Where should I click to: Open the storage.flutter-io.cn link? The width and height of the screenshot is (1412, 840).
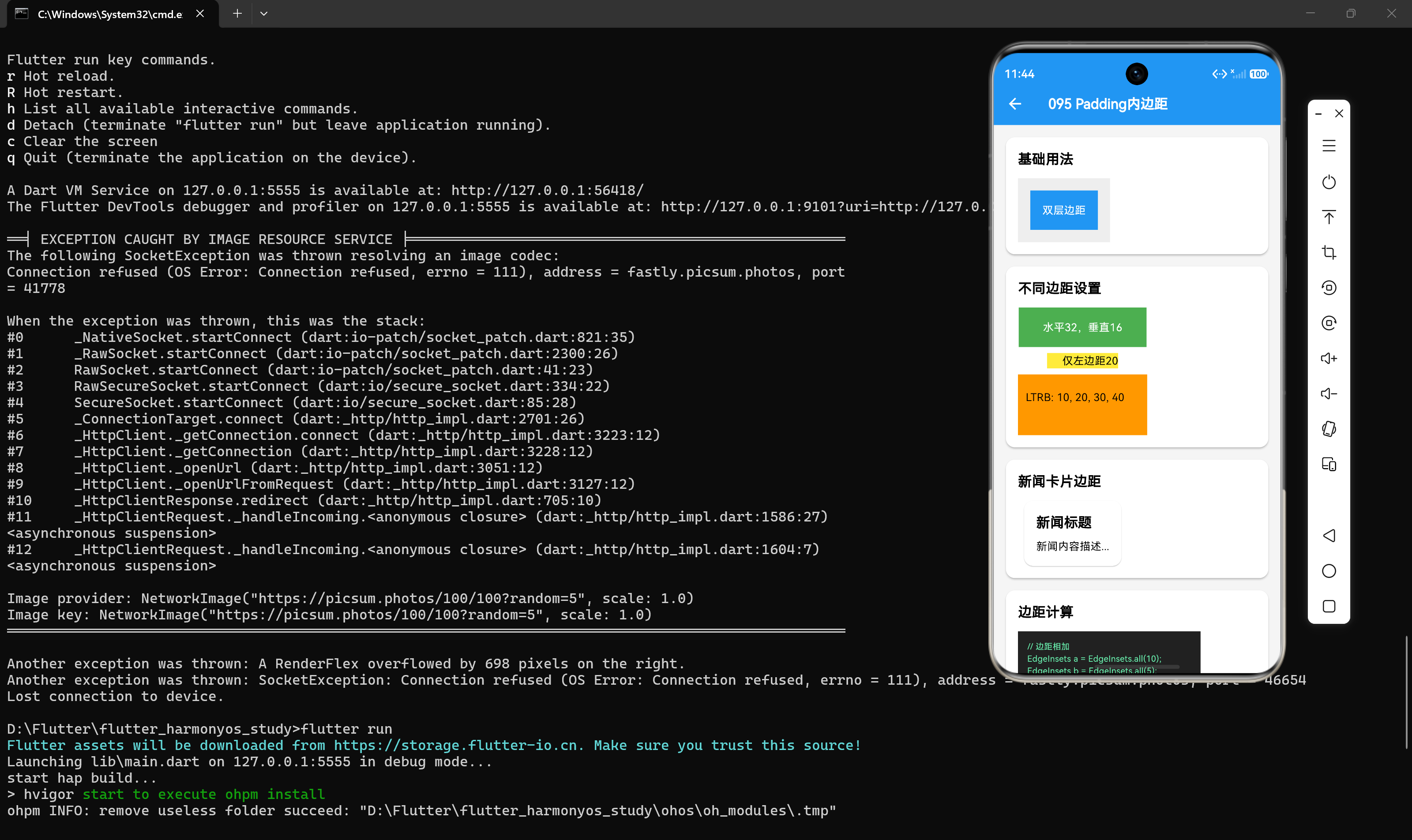click(455, 746)
